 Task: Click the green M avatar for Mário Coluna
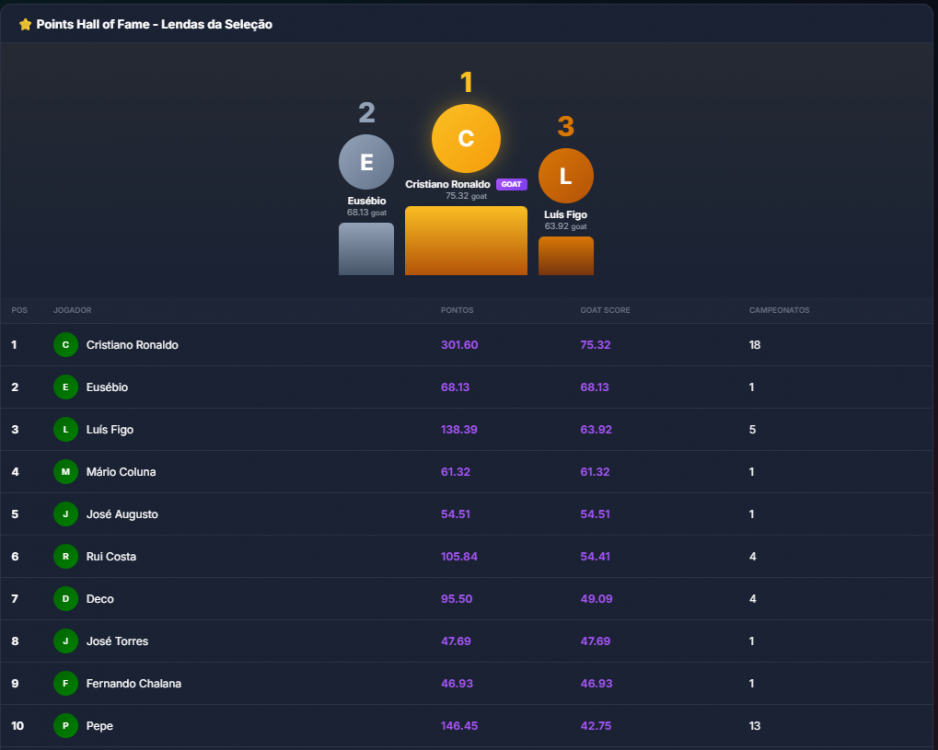tap(66, 472)
